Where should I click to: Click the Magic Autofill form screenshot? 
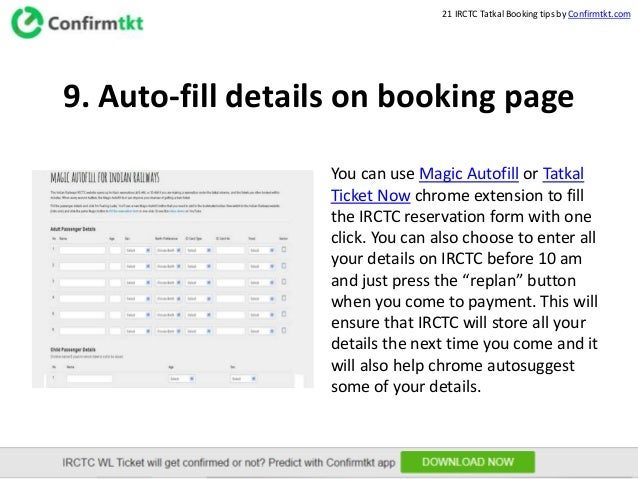(173, 279)
